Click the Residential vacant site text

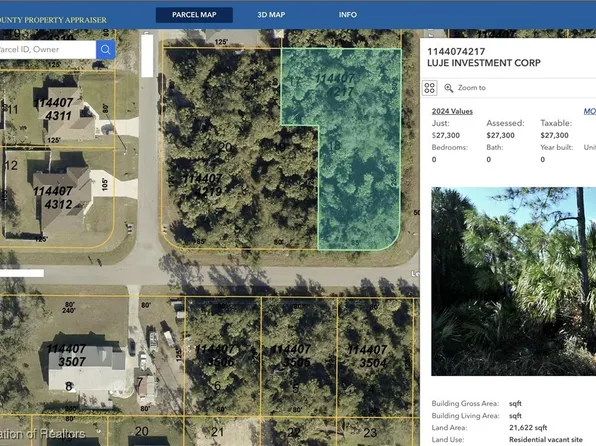pyautogui.click(x=546, y=440)
